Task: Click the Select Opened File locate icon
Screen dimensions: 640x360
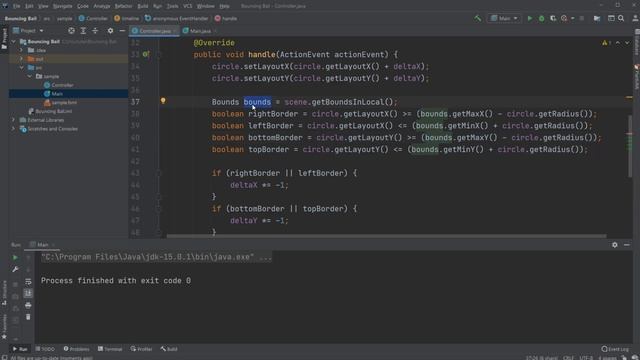Action: (71, 31)
